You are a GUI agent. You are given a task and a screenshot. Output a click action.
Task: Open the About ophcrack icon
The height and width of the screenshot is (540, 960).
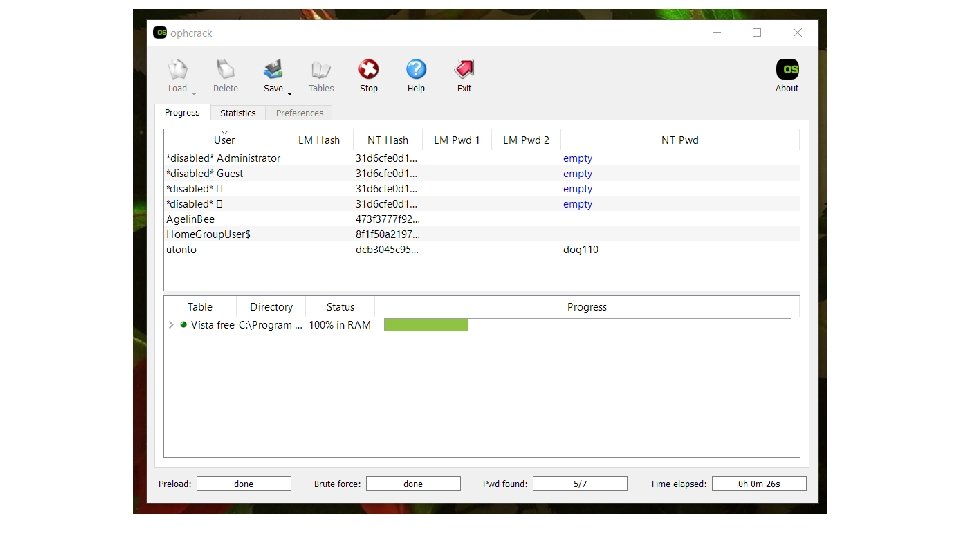click(x=787, y=70)
